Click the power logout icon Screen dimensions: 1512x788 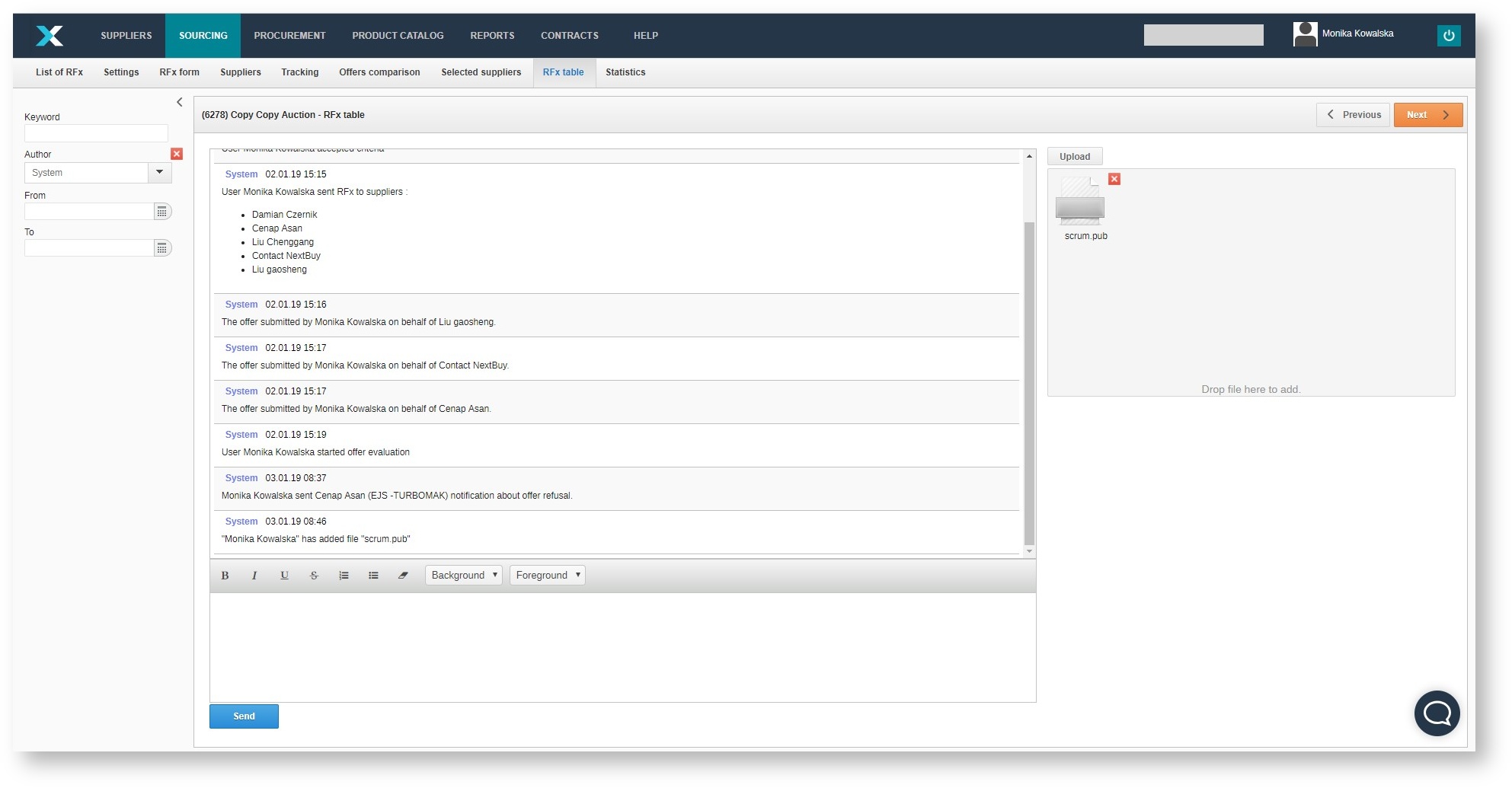[x=1448, y=36]
